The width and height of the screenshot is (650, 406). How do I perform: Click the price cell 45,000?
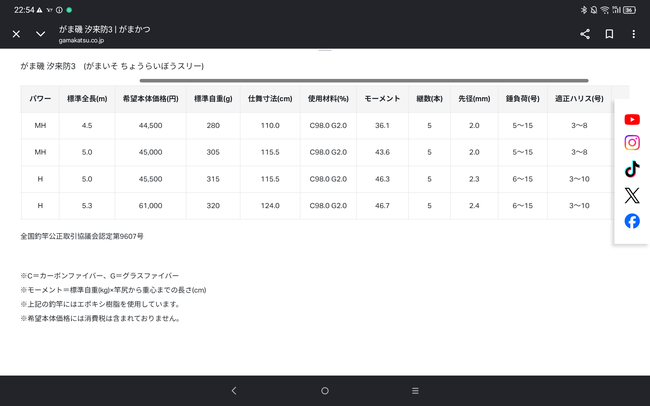click(x=150, y=152)
